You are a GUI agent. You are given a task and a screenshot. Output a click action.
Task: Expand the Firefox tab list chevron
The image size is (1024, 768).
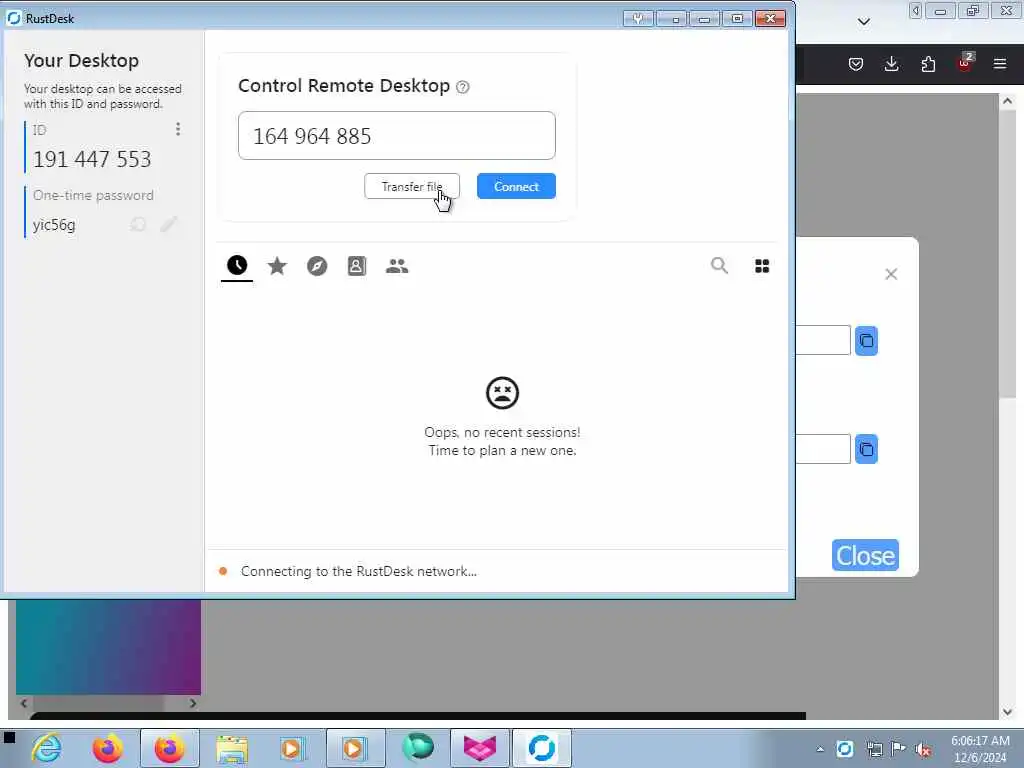[x=863, y=22]
